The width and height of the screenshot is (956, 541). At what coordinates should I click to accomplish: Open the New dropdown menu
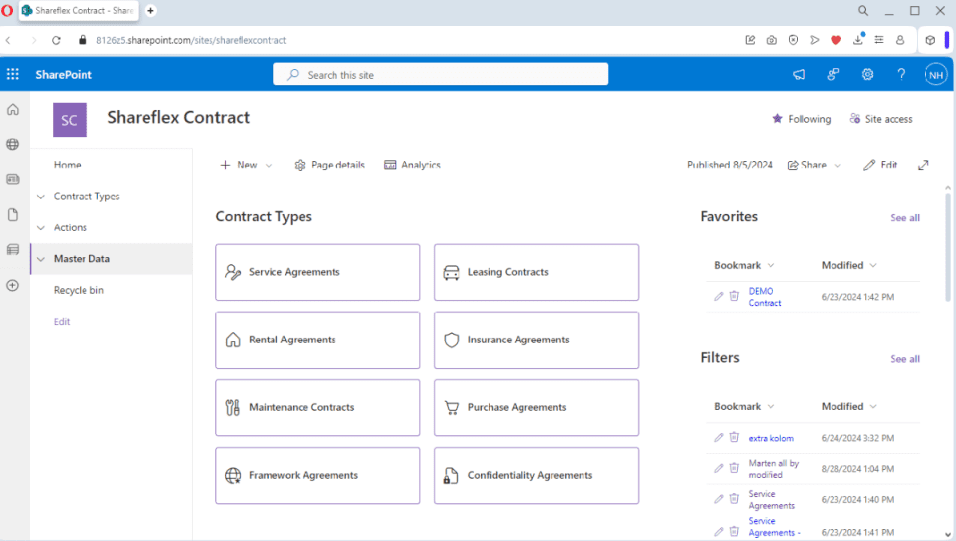(246, 165)
